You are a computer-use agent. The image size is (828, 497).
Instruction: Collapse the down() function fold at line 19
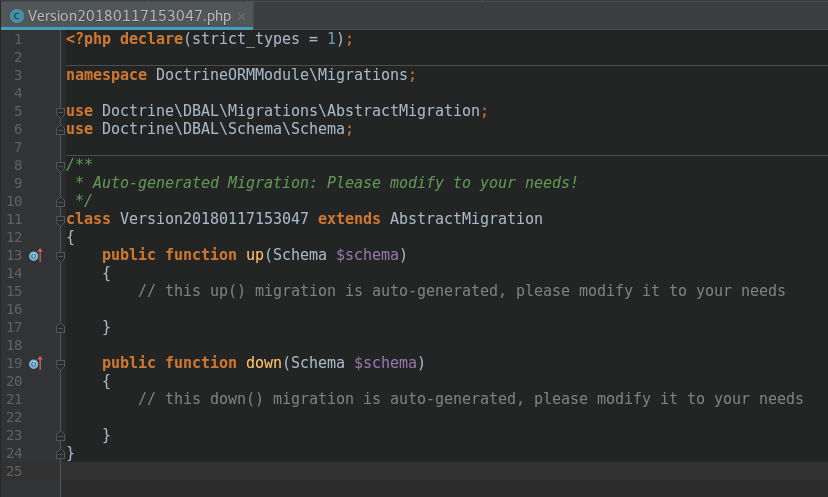[x=60, y=364]
